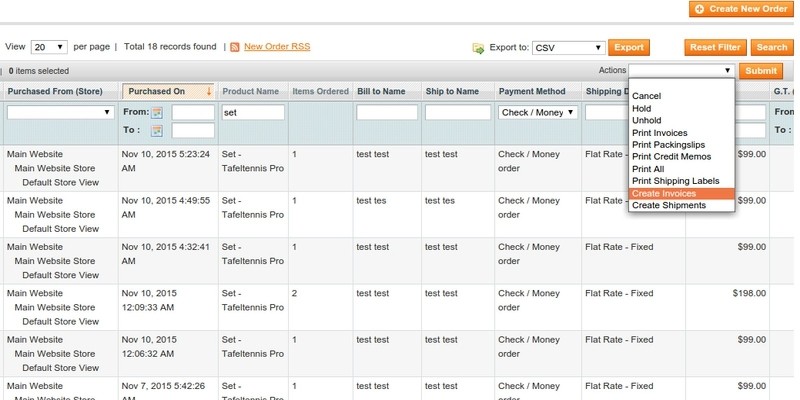Expand the Export to CSV dropdown
800x400 pixels.
568,47
